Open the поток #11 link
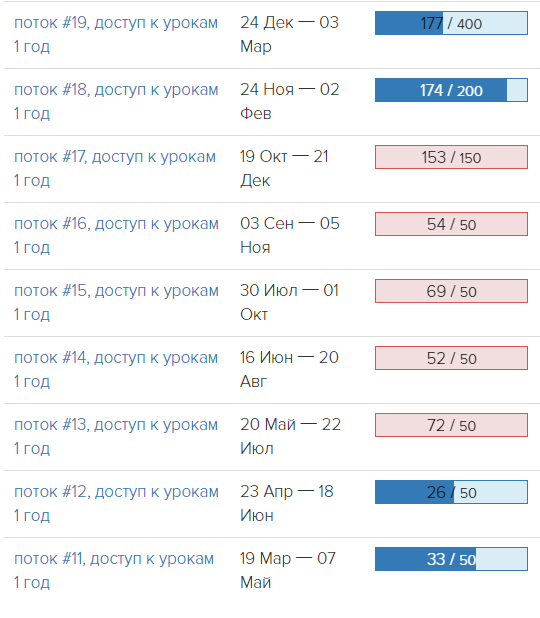Screen dimensions: 540x618 [x=114, y=570]
